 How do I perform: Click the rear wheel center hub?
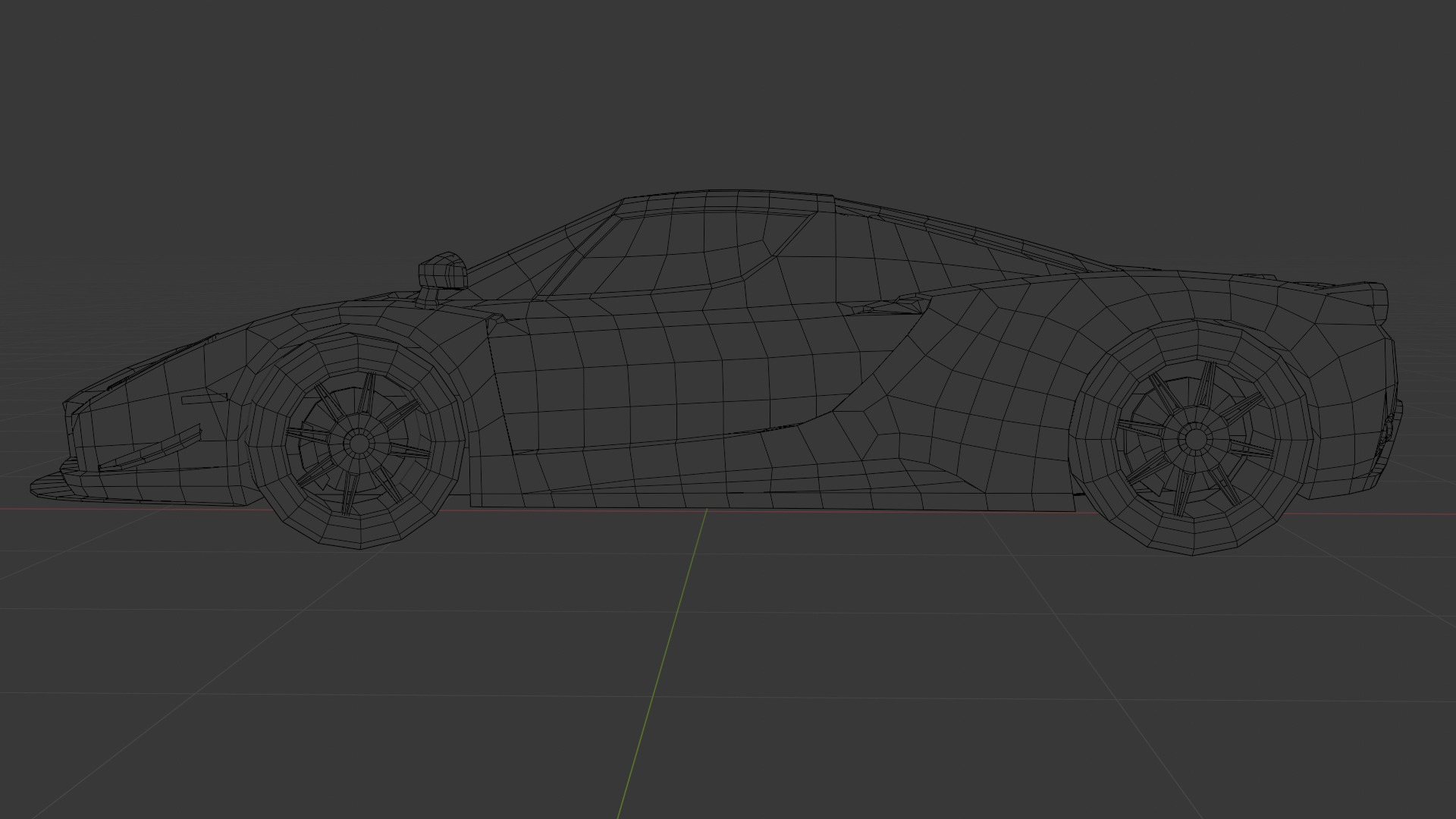point(1196,438)
